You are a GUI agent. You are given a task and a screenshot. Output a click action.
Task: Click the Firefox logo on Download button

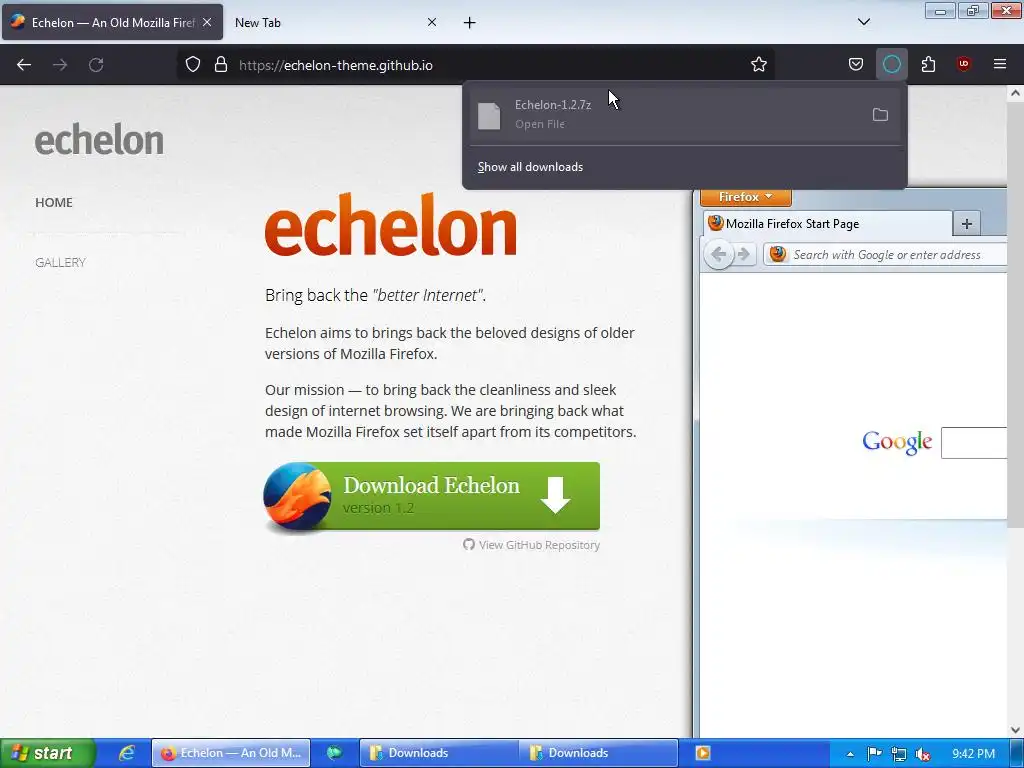click(297, 496)
